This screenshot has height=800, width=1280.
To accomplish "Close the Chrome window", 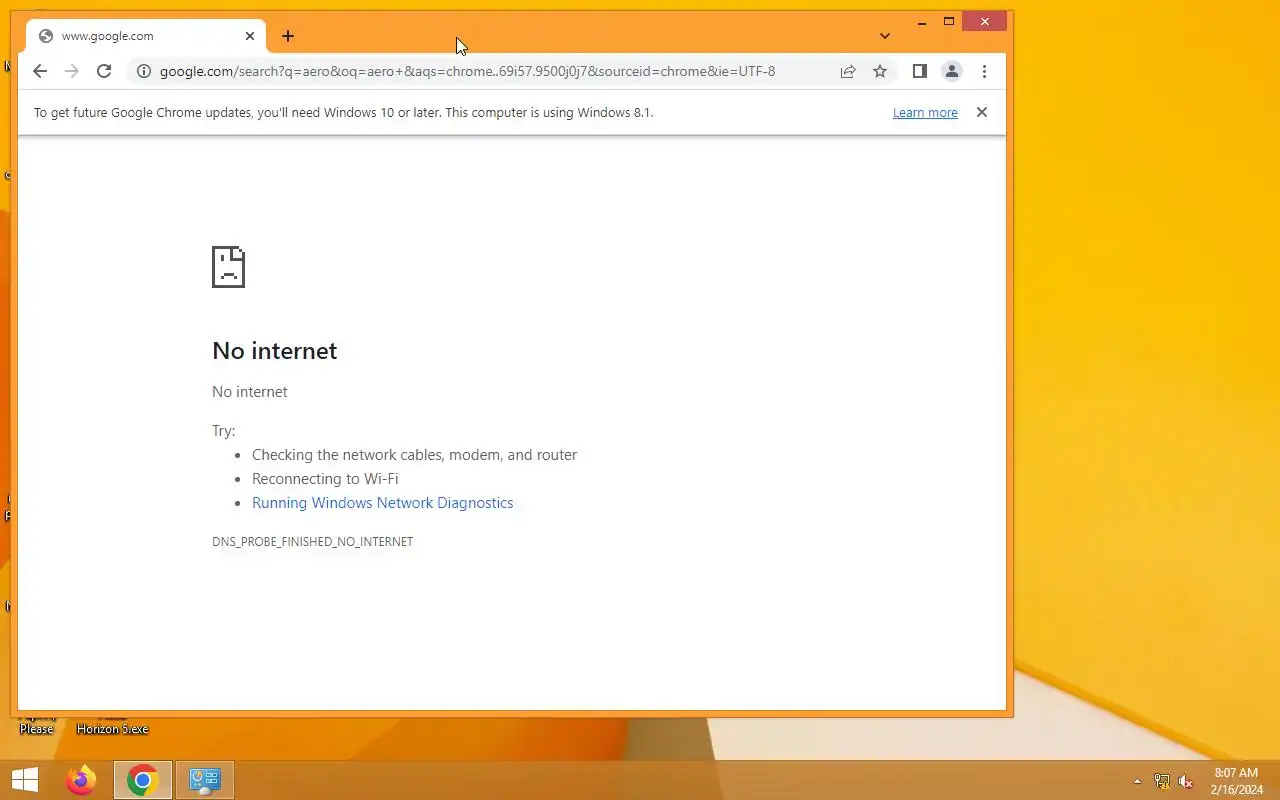I will pyautogui.click(x=985, y=22).
